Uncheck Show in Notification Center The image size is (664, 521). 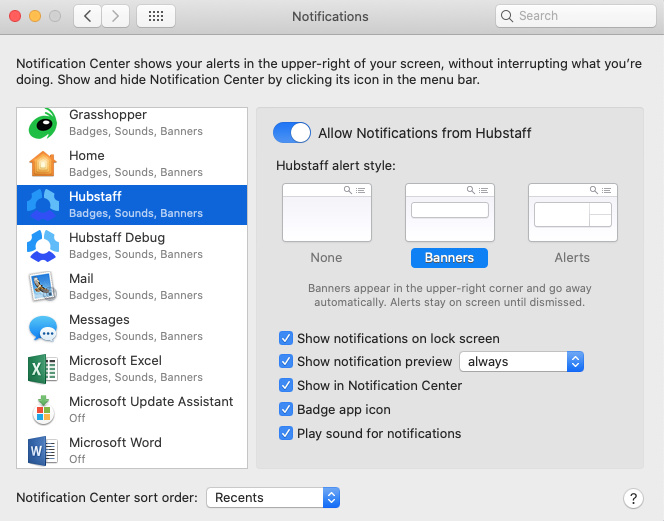click(286, 385)
